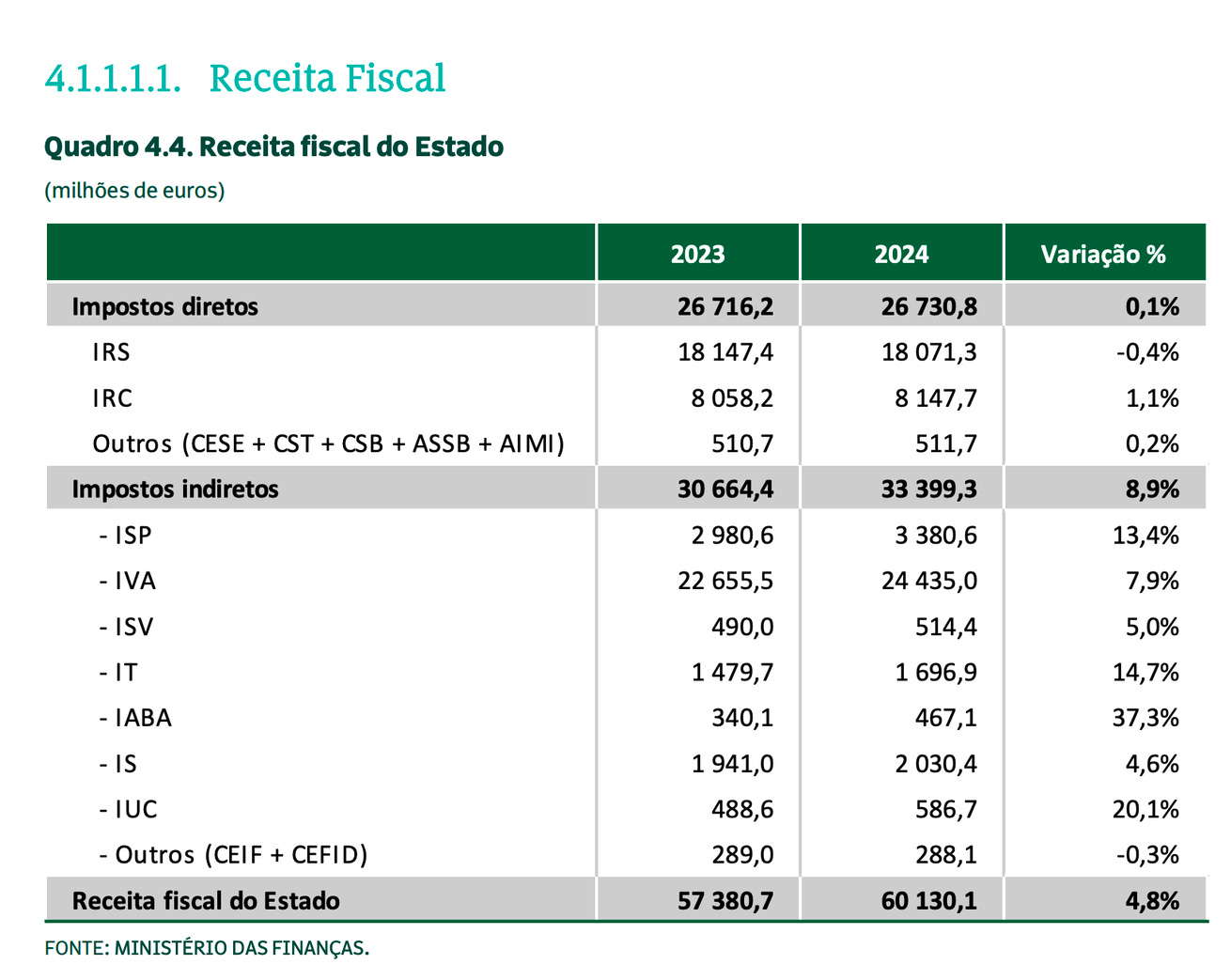Click the ISV value '514,4'
This screenshot has height=980, width=1231.
(946, 627)
